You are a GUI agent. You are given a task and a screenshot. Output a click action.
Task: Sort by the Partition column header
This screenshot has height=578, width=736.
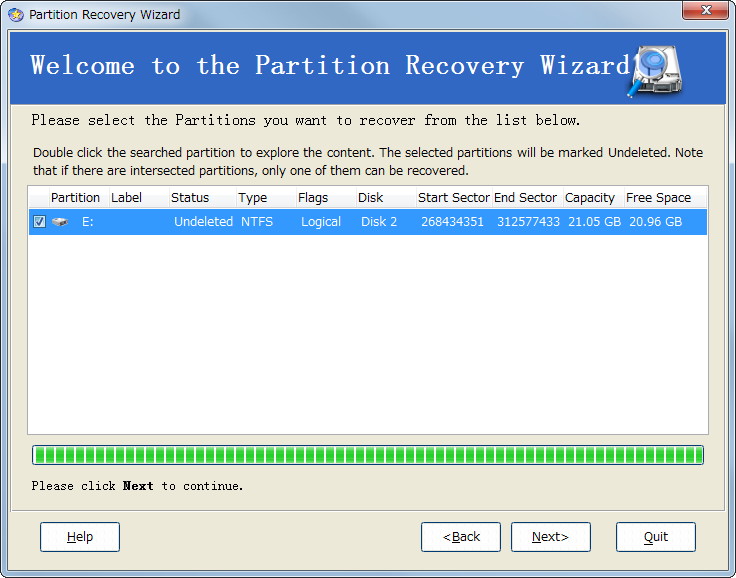tap(78, 198)
